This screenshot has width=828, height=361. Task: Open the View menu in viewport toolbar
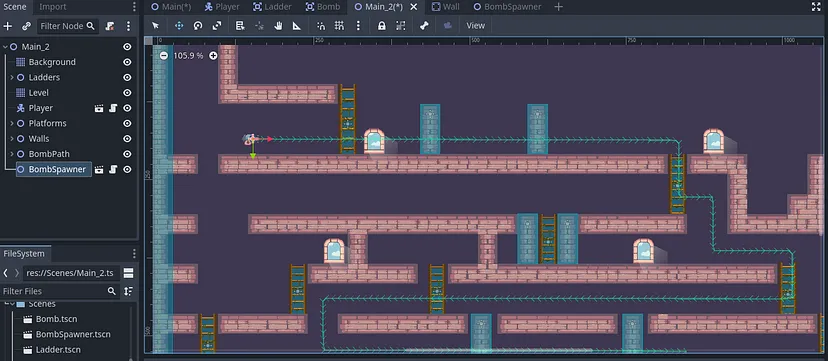point(475,25)
